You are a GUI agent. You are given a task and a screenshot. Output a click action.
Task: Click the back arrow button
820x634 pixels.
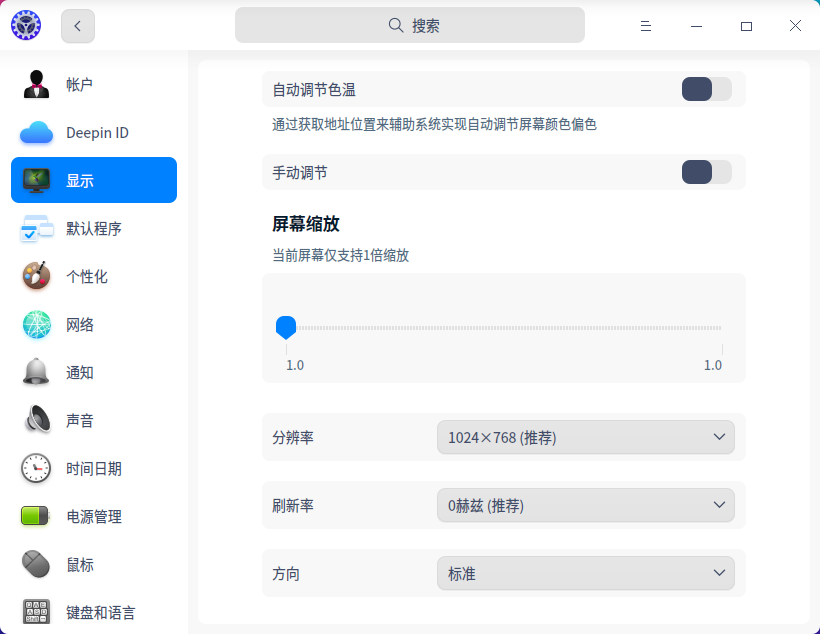click(77, 25)
